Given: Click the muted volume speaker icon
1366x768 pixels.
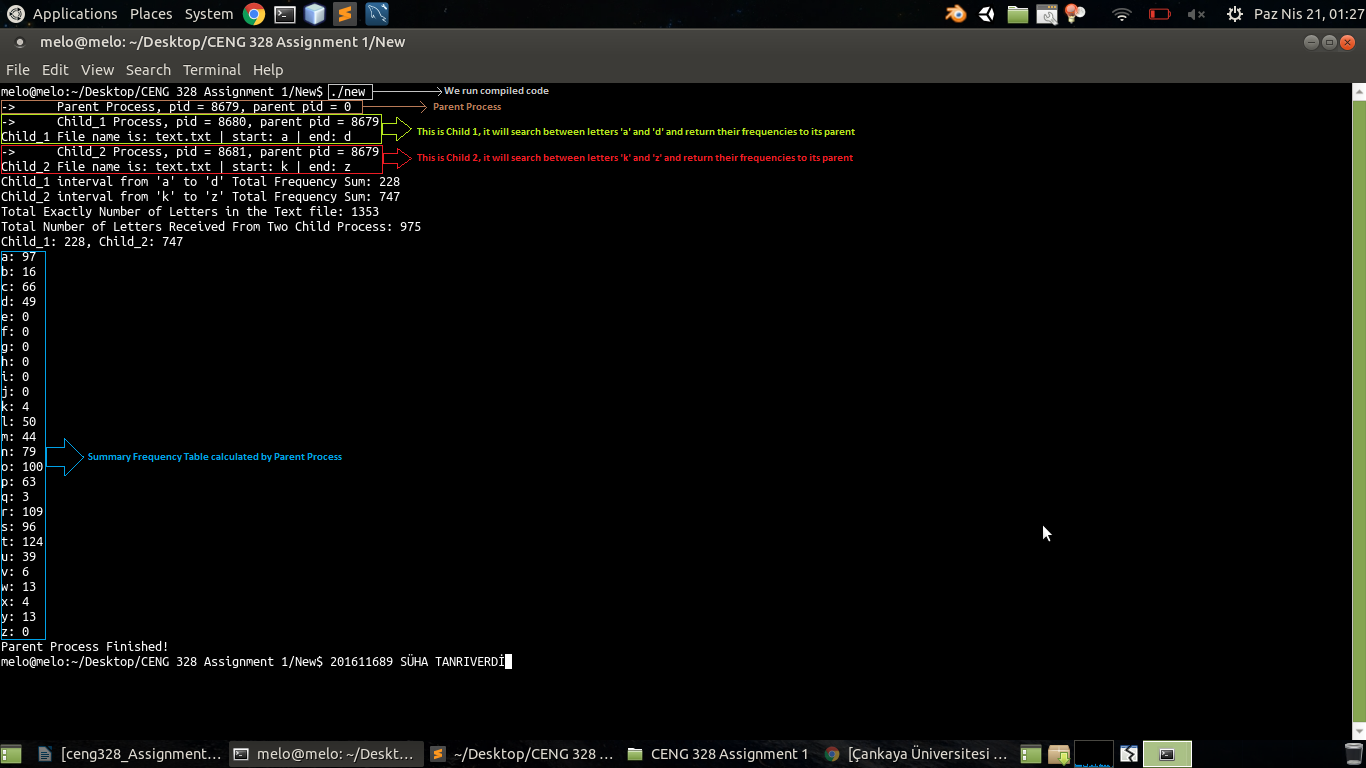Looking at the screenshot, I should pyautogui.click(x=1197, y=14).
